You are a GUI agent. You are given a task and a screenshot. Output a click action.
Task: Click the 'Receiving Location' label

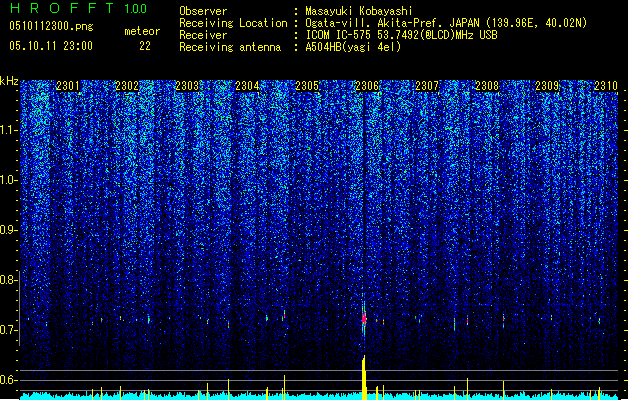tap(233, 23)
